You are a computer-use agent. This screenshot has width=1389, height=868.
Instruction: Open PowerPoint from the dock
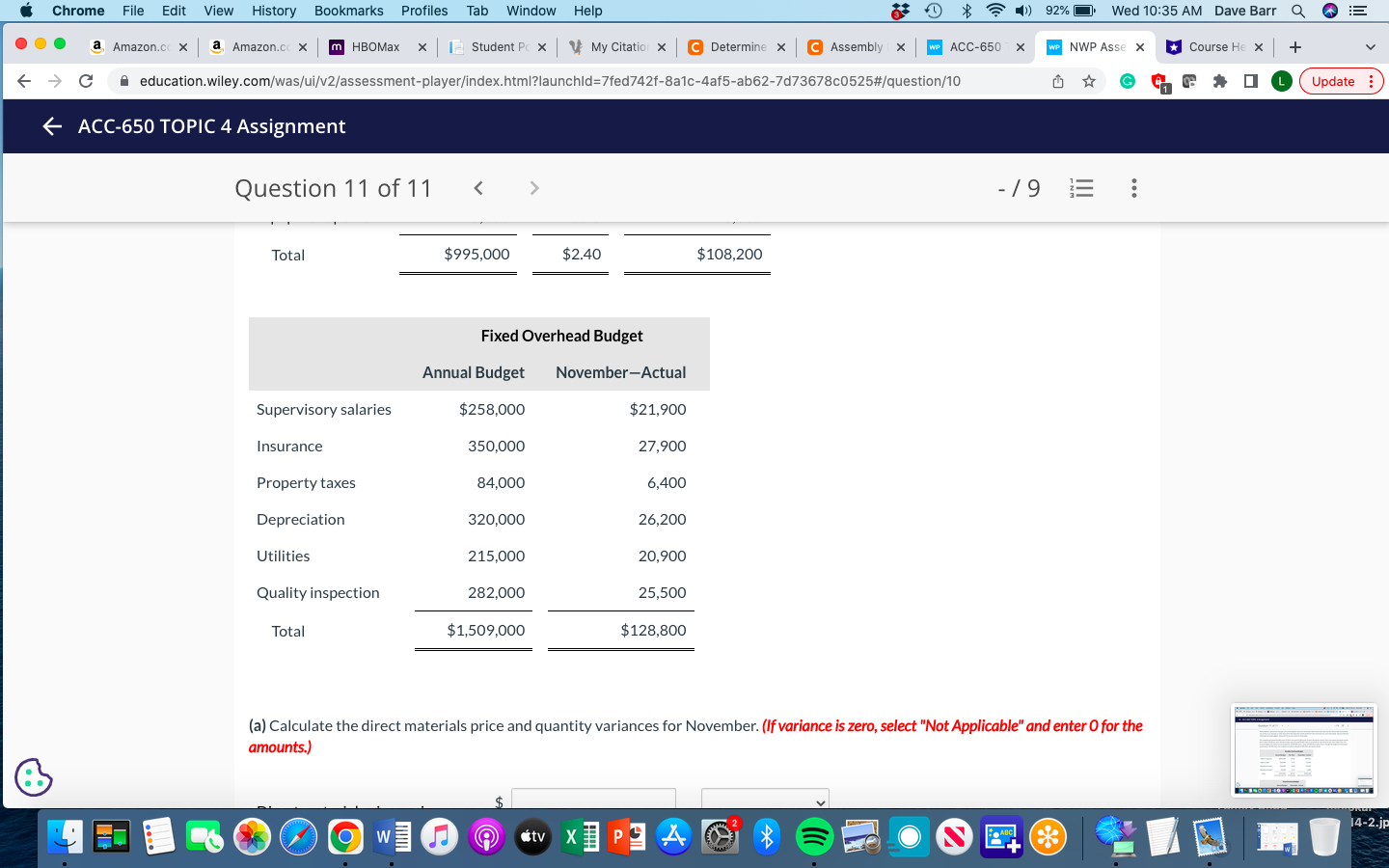(626, 836)
